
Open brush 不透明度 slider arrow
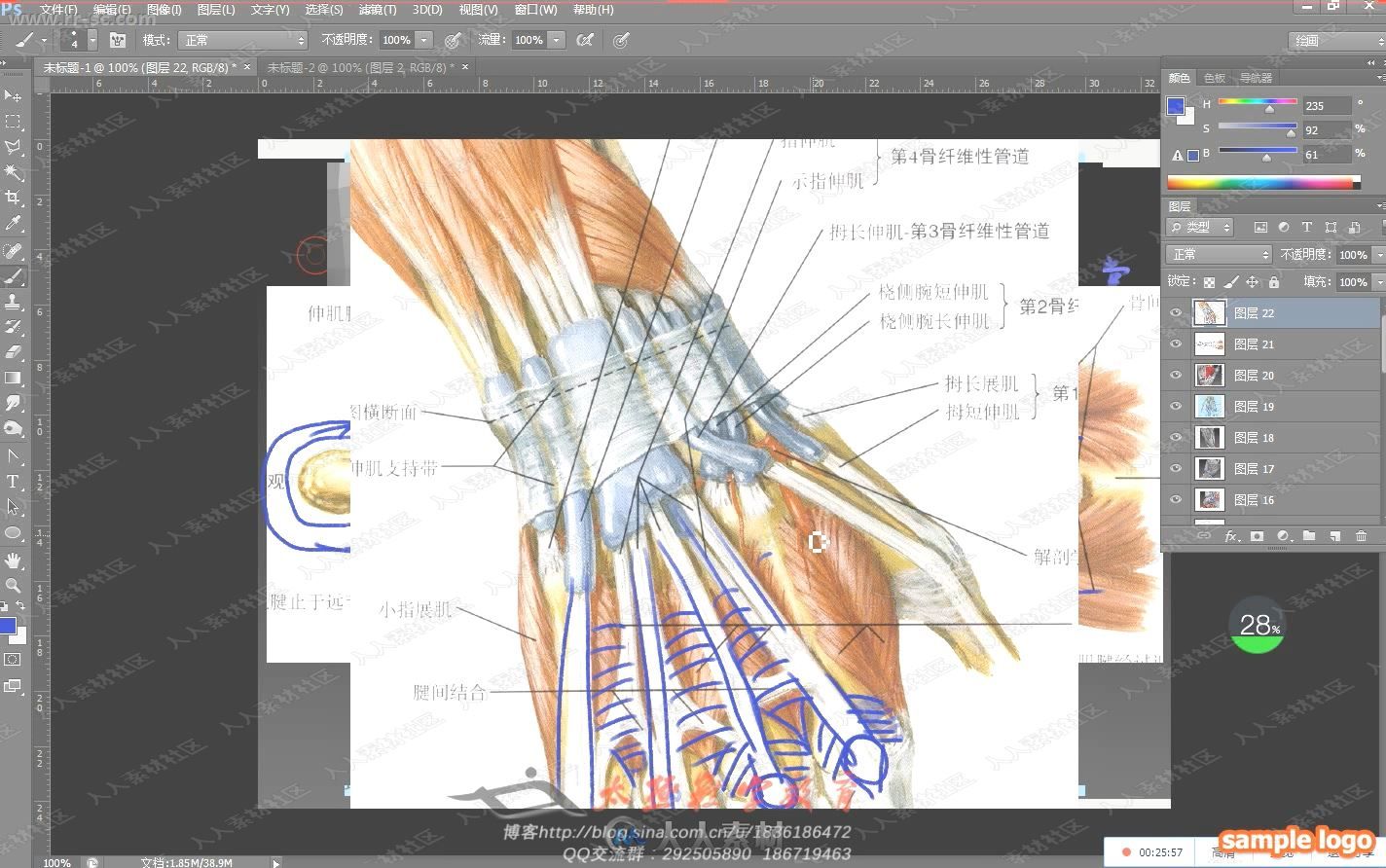pos(423,40)
